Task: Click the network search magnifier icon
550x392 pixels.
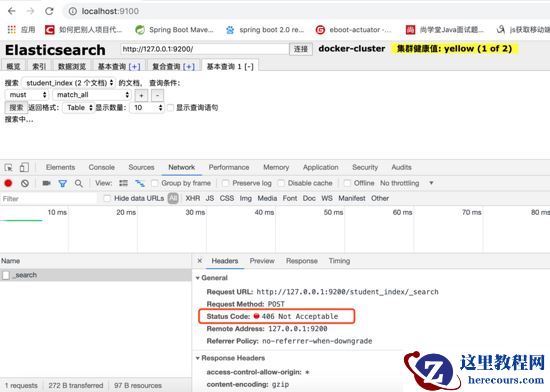Action: click(79, 183)
